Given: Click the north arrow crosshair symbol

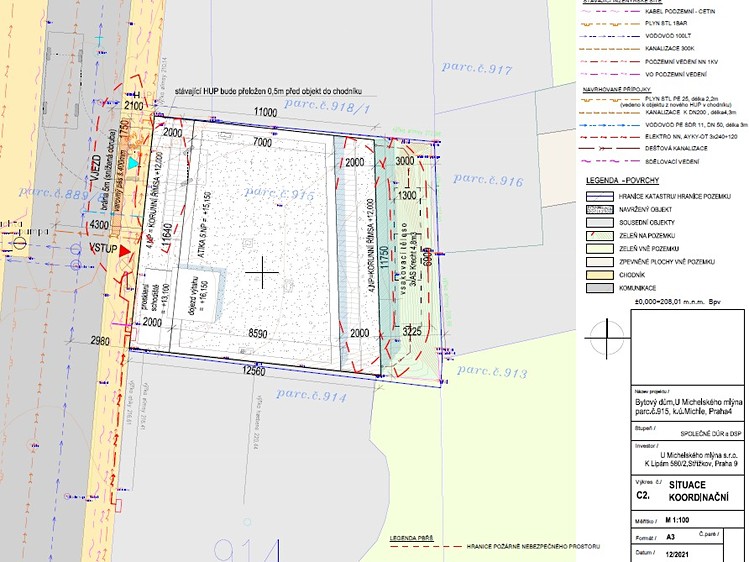Looking at the screenshot, I should [607, 338].
